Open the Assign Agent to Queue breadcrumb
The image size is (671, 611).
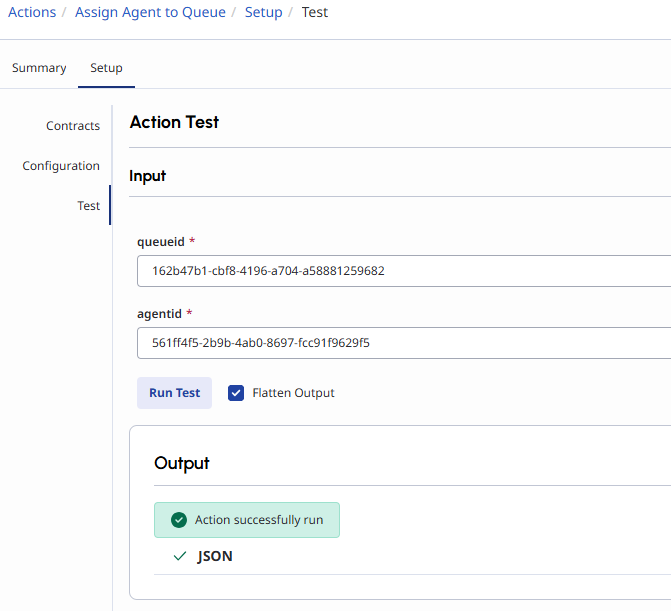150,13
